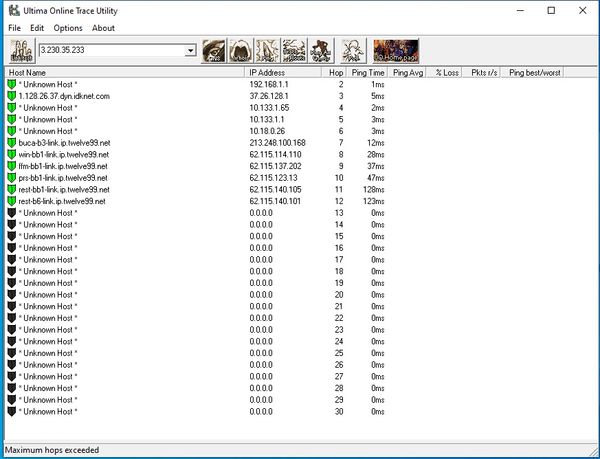Open the Edit menu

37,28
